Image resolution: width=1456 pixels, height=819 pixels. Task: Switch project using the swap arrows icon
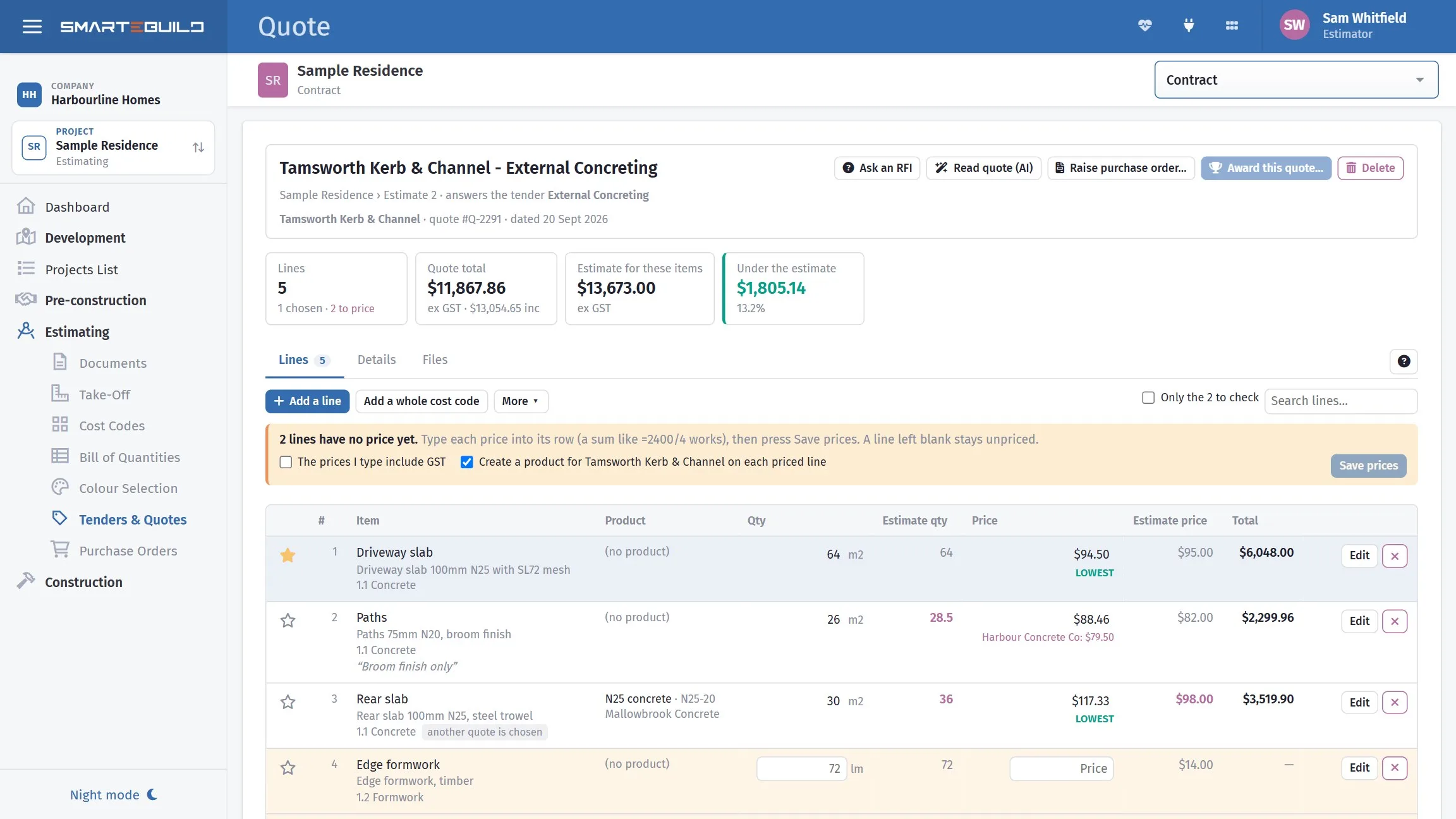[198, 147]
